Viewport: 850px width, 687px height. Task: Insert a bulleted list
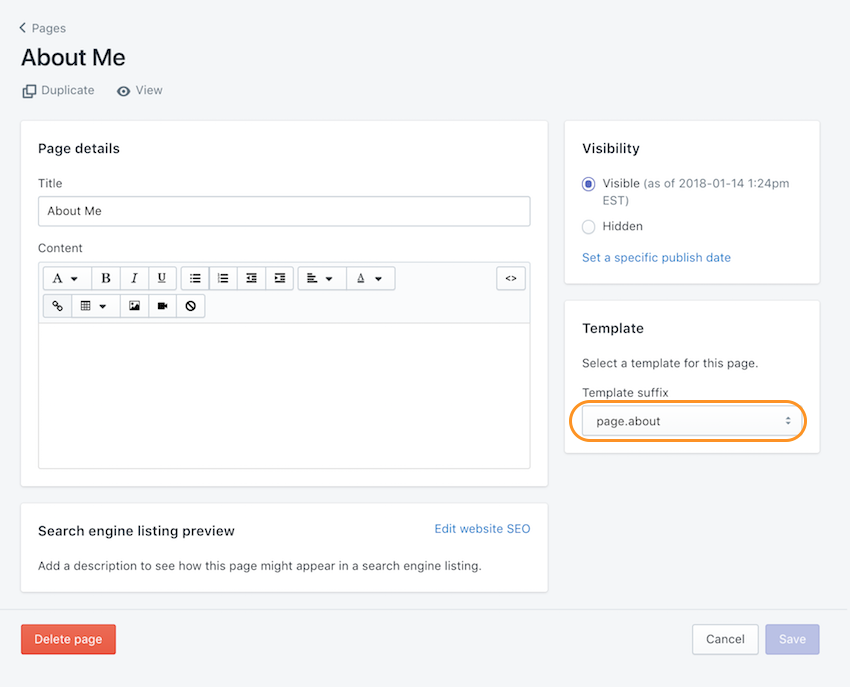point(195,278)
